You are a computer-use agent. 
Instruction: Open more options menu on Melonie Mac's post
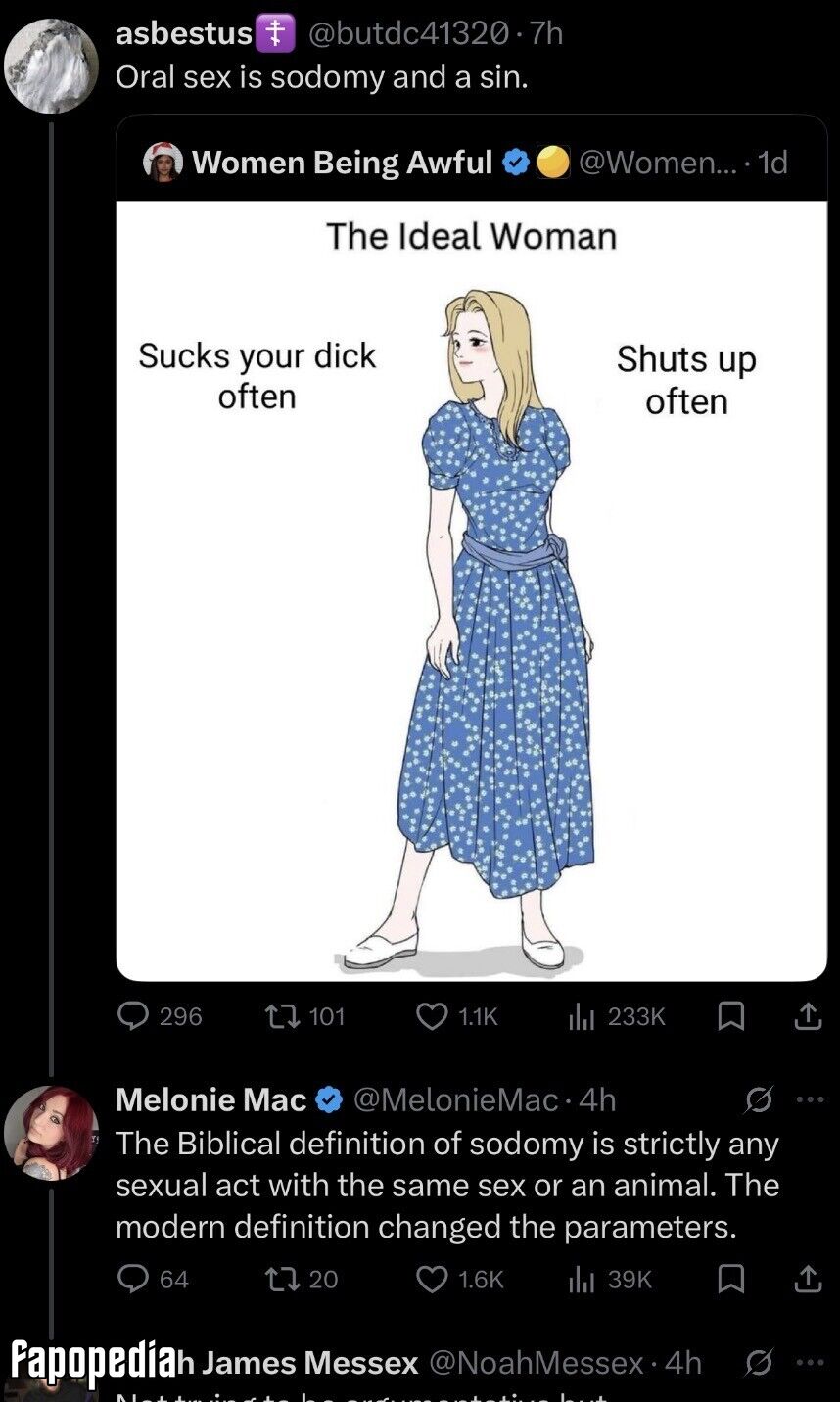click(x=810, y=1100)
